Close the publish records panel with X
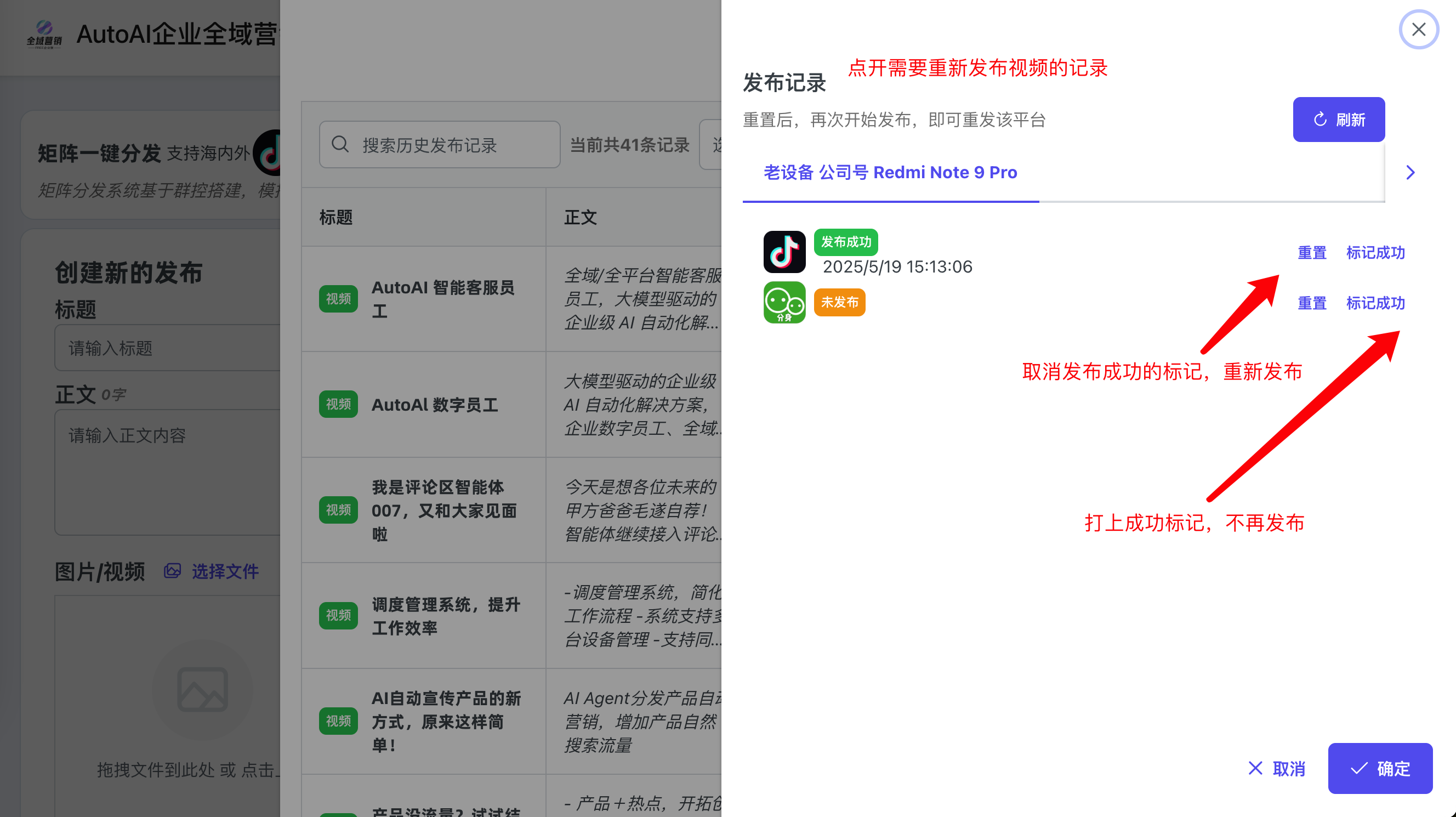 click(1418, 30)
